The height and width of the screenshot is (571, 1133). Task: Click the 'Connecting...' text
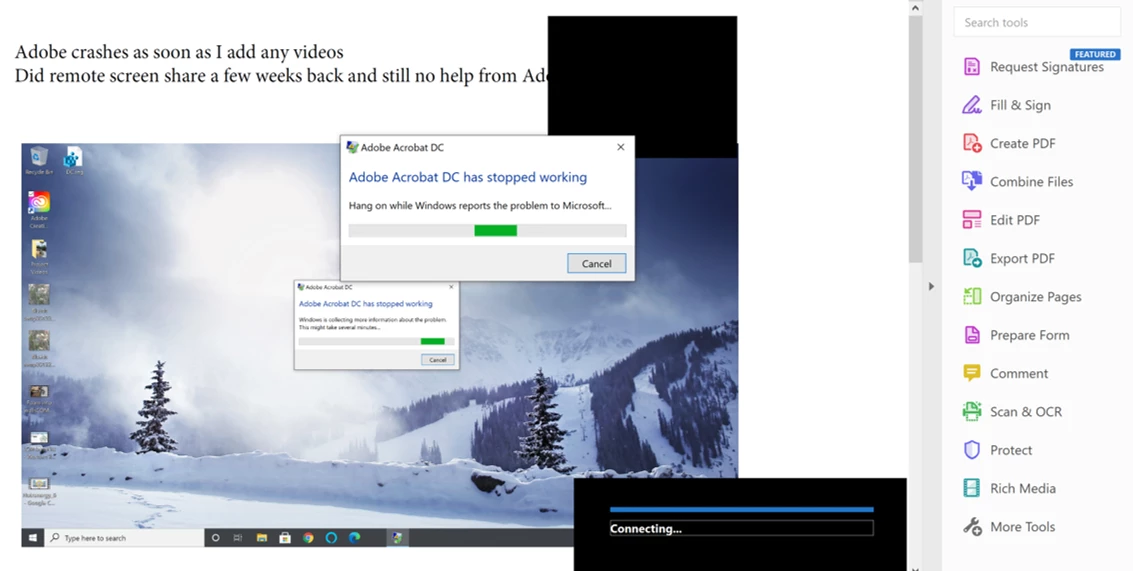click(645, 528)
